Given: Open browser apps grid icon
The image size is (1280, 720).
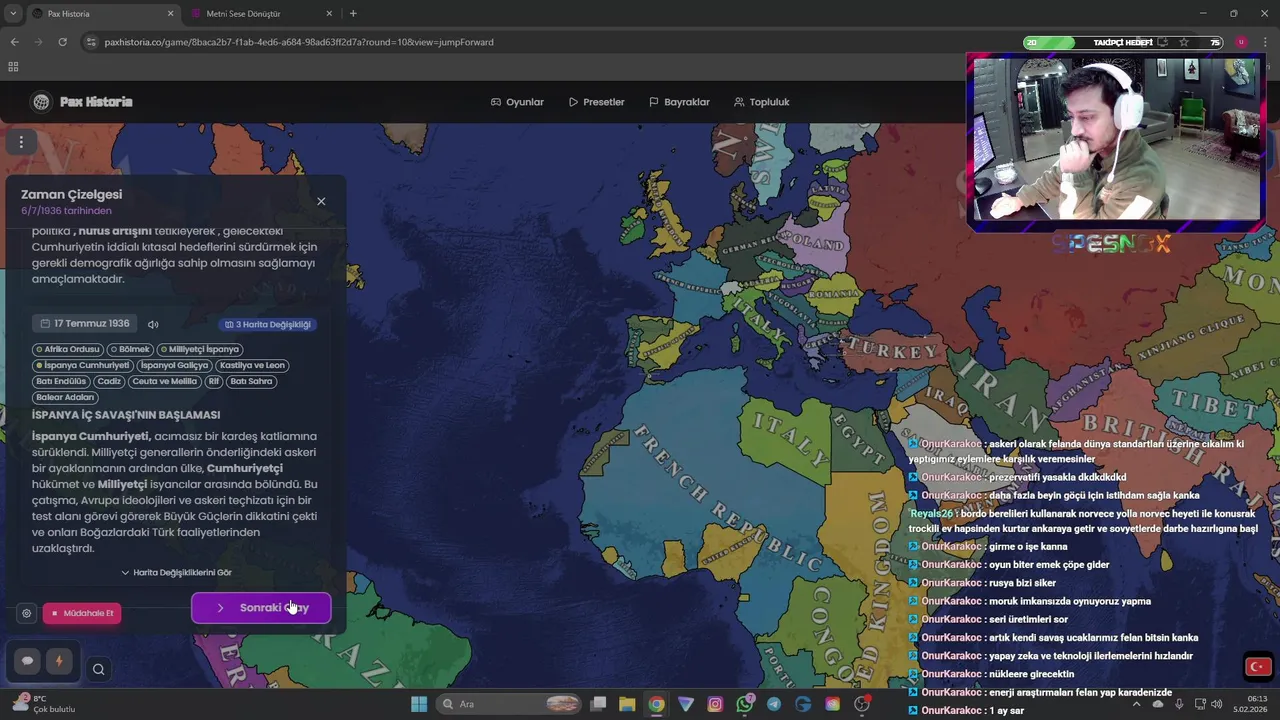Looking at the screenshot, I should [13, 67].
